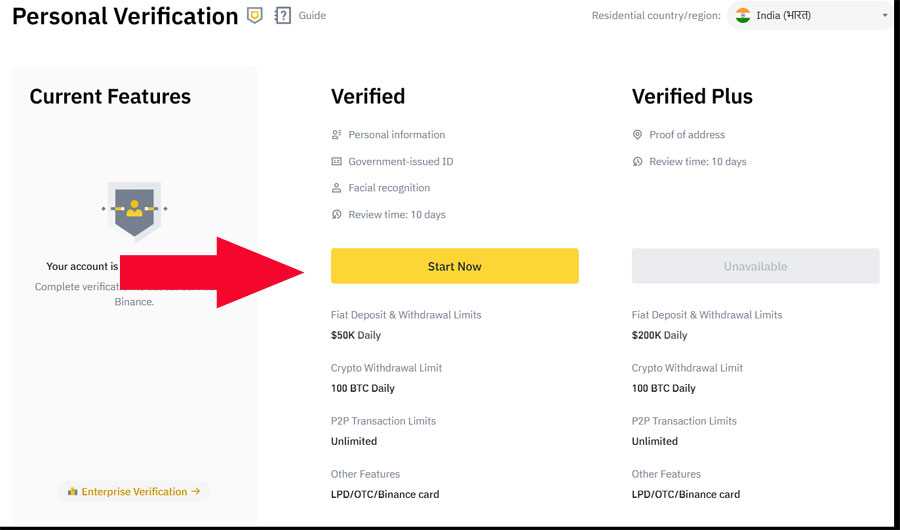The width and height of the screenshot is (900, 530).
Task: Click the Unavailable button under Verified Plus
Action: point(755,266)
